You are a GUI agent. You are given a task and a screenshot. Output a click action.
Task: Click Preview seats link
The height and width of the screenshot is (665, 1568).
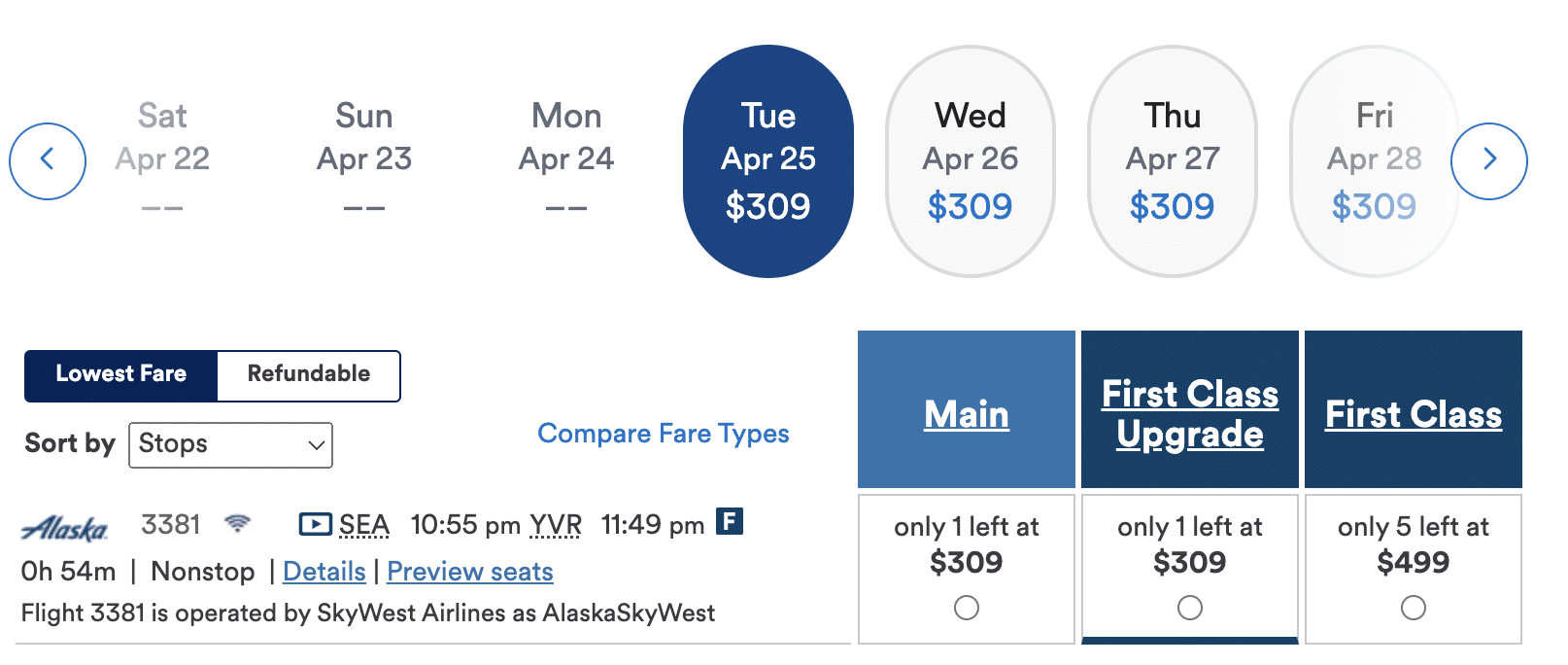(x=470, y=572)
